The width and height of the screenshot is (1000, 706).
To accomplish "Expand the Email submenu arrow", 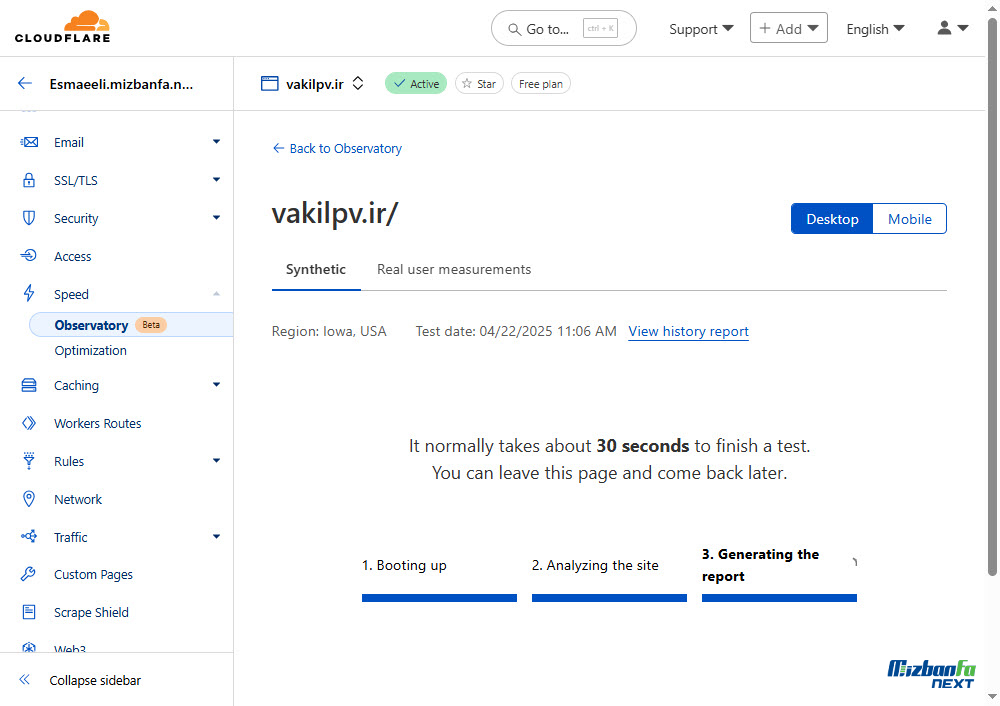I will (216, 142).
